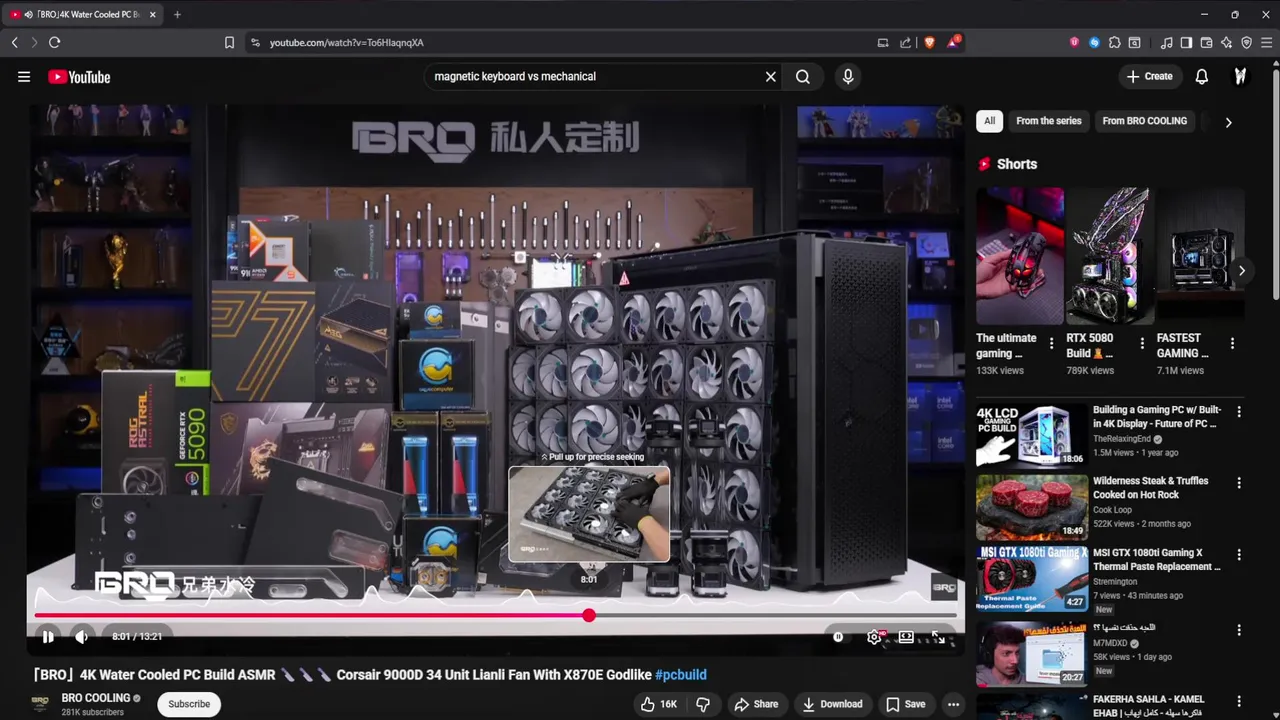Select the 'From the series' chip
Viewport: 1280px width, 720px height.
(1048, 121)
